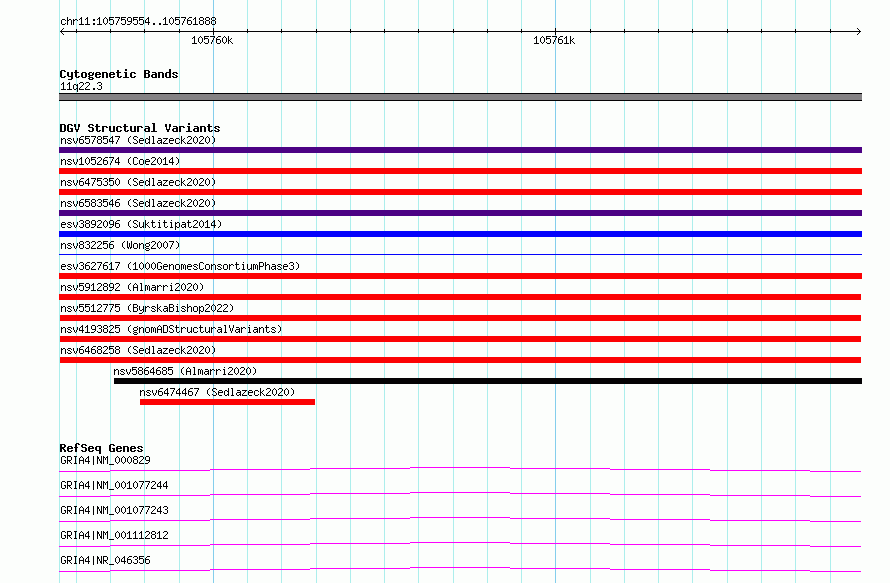
Task: Open the nsv6475350 (Sedlazeck2020) label
Action: tap(138, 182)
